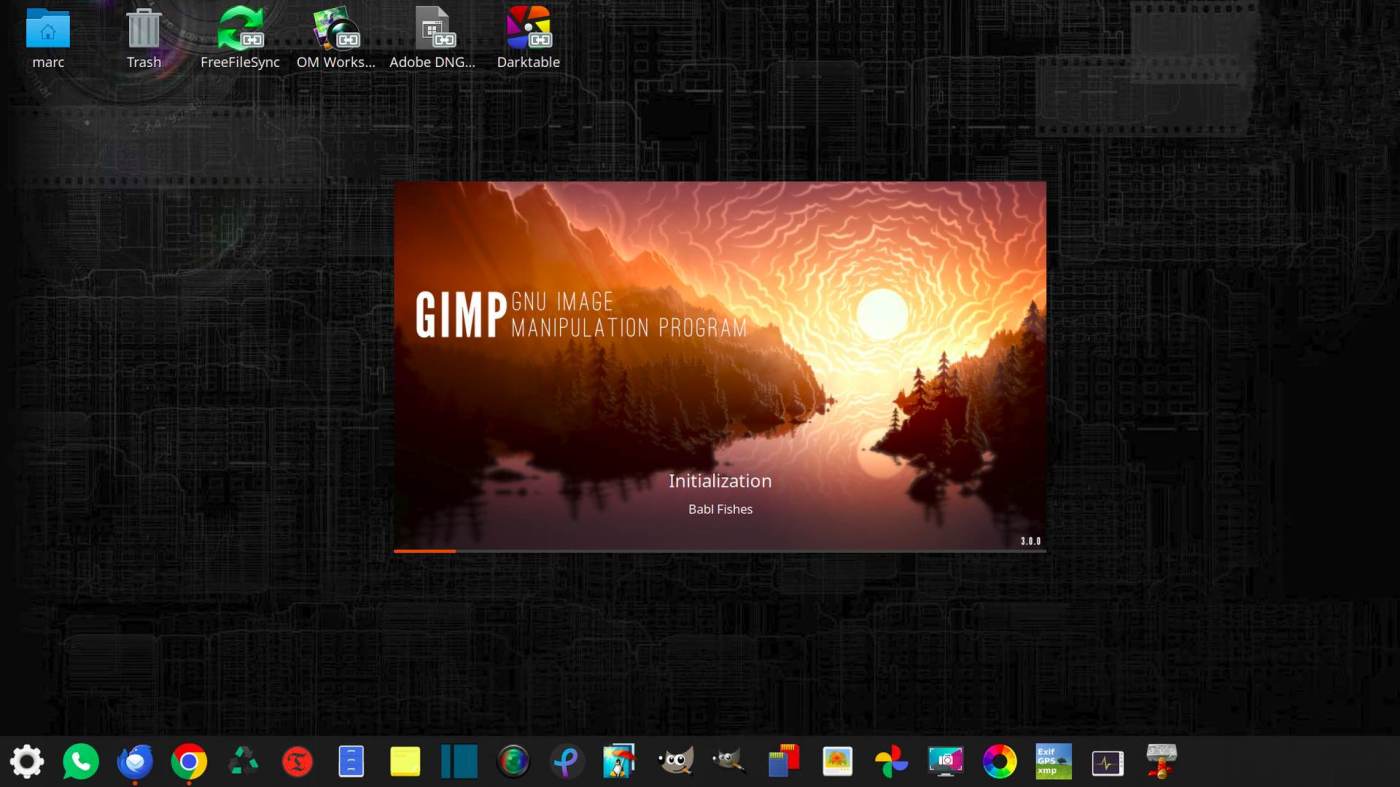Screen dimensions: 1400x787
Task: Open the camera lens app icon
Action: pos(513,762)
